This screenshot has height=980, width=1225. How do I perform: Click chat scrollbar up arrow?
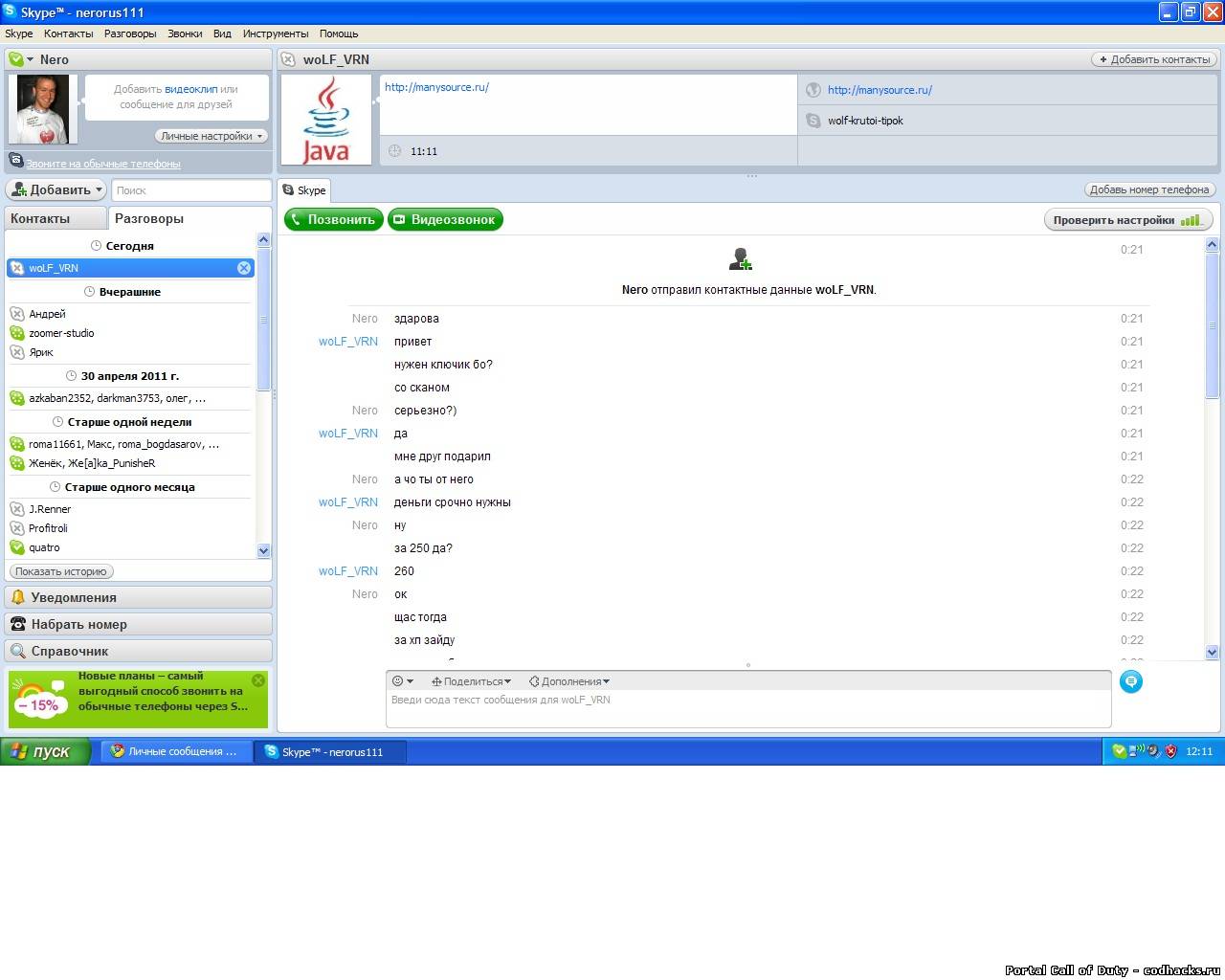click(x=1212, y=245)
